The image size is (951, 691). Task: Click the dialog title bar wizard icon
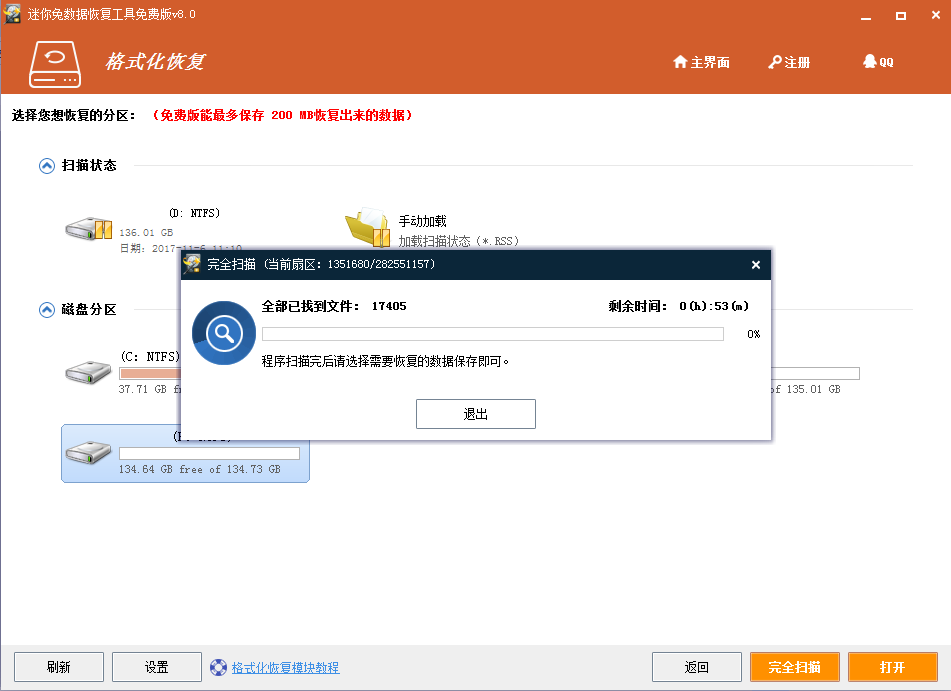click(192, 264)
